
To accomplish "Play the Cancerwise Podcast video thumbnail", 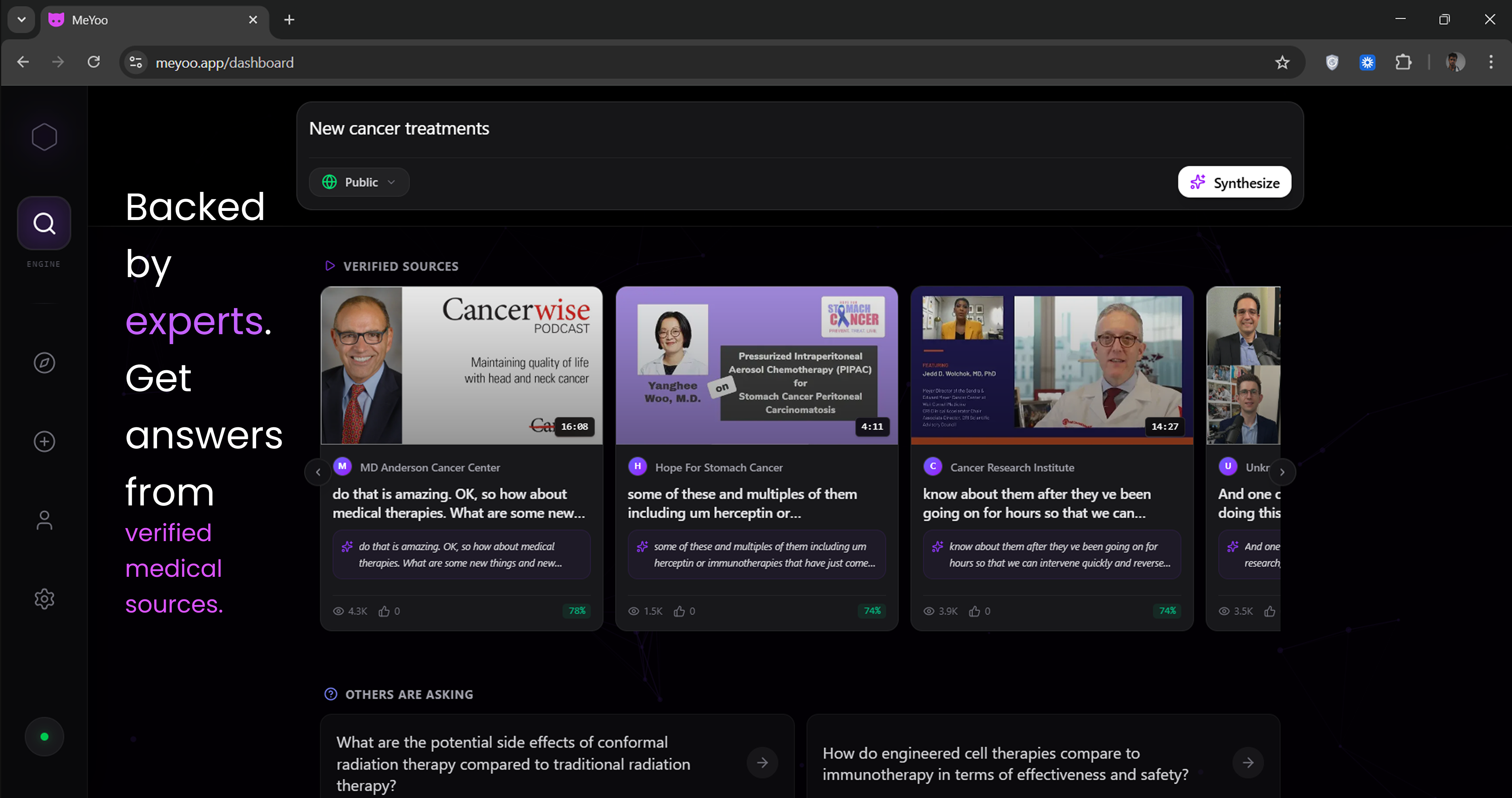I will [461, 366].
